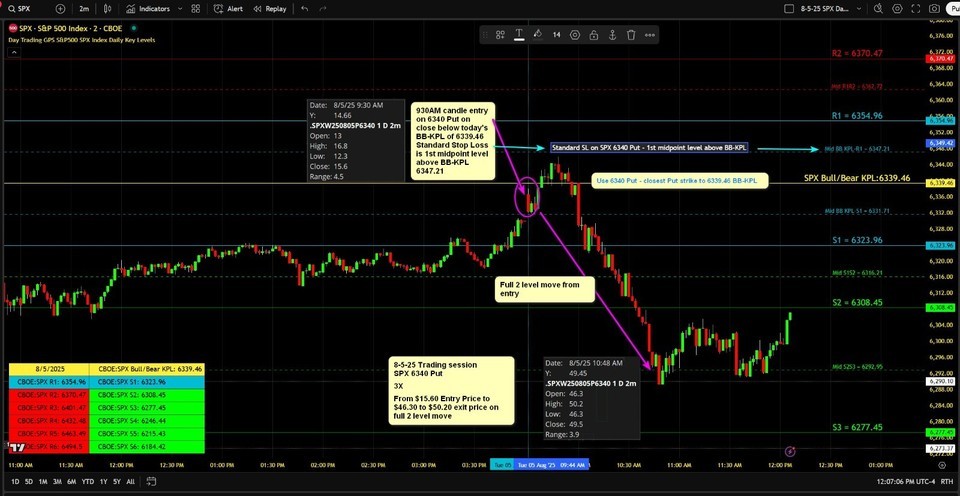Screen dimensions: 960x496
Task: Click the 6,290.10 current price label
Action: 941,381
